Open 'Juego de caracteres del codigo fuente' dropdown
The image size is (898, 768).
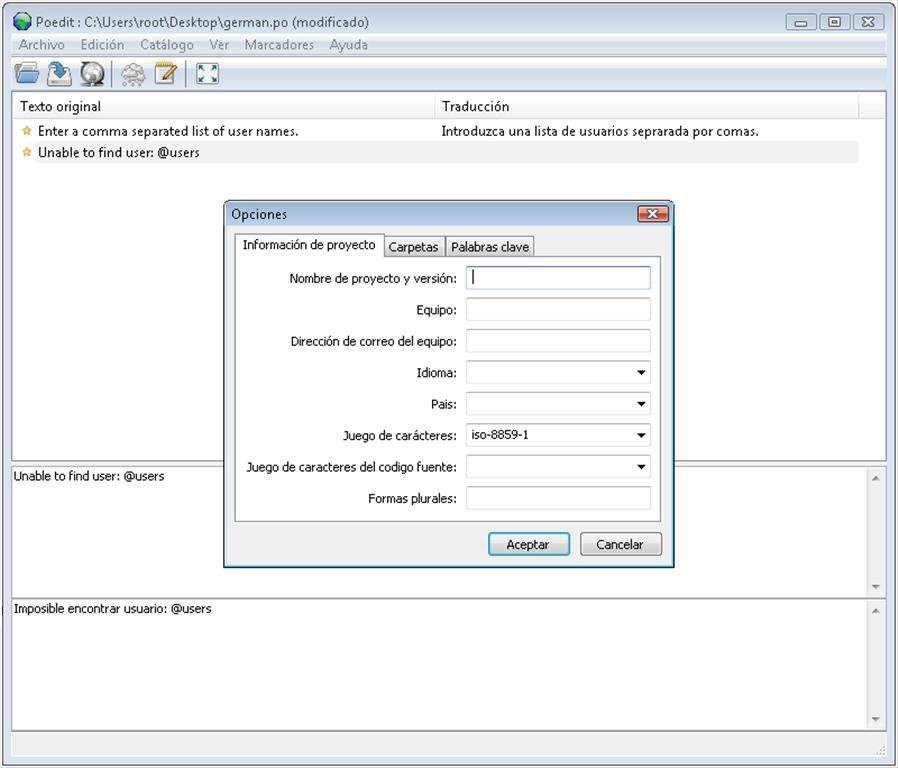point(640,467)
